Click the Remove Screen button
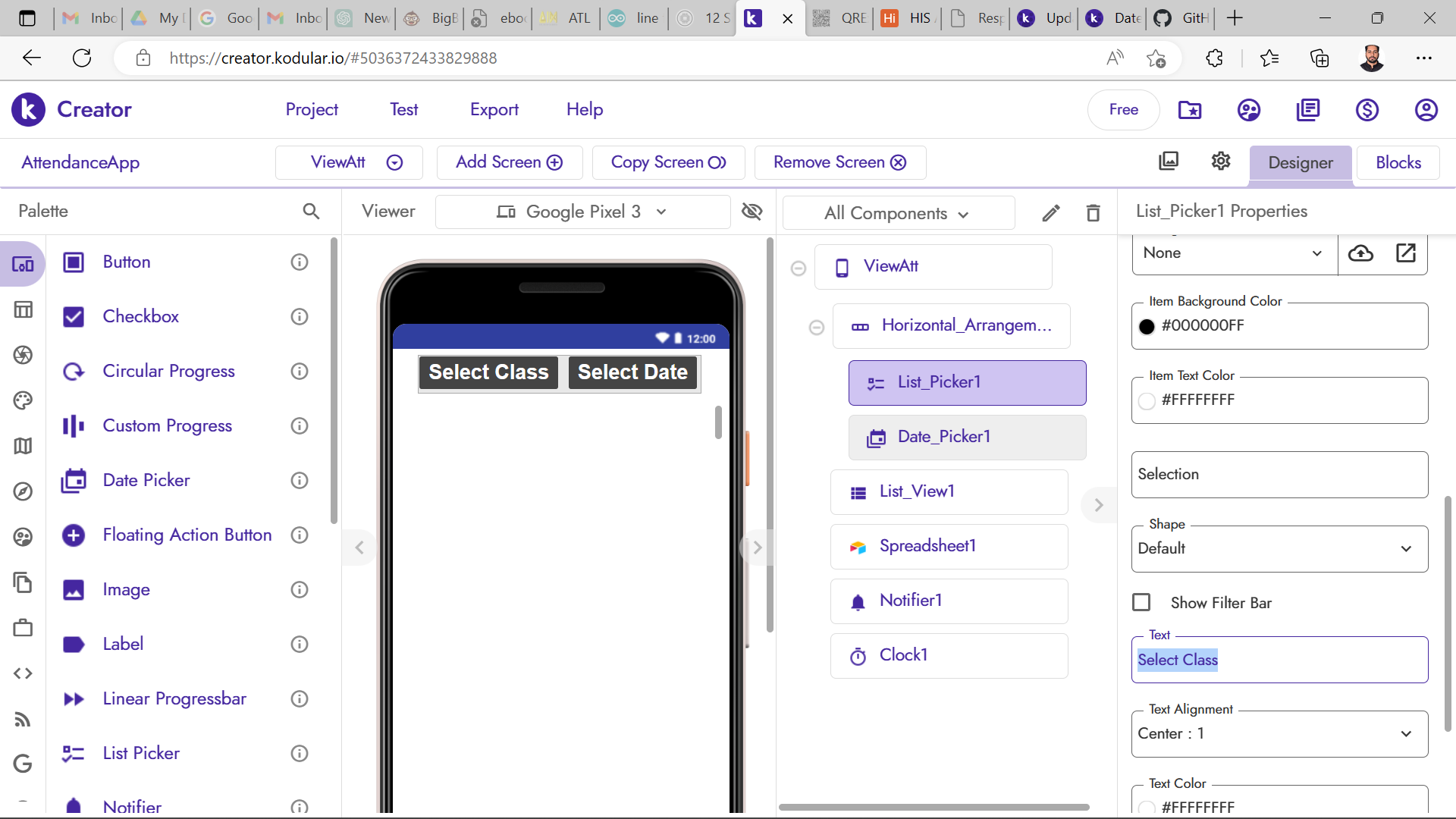The image size is (1456, 819). tap(839, 162)
